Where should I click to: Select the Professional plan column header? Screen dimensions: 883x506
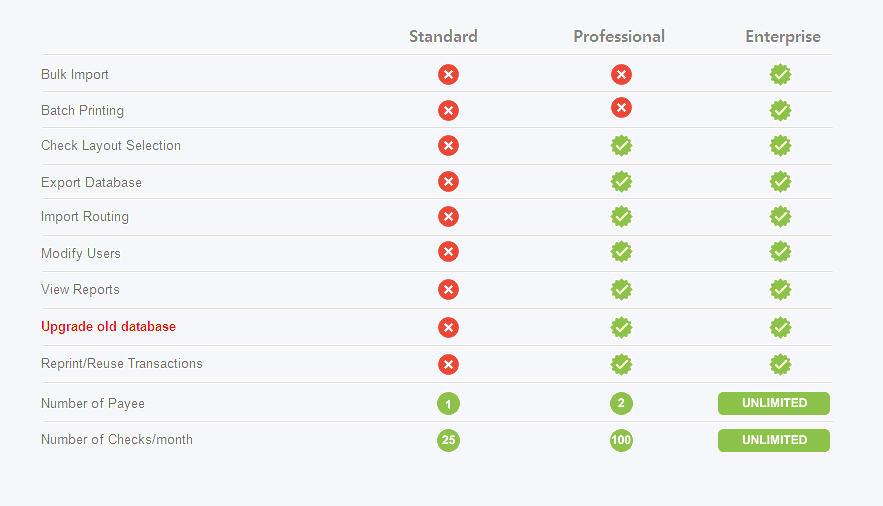pyautogui.click(x=619, y=36)
